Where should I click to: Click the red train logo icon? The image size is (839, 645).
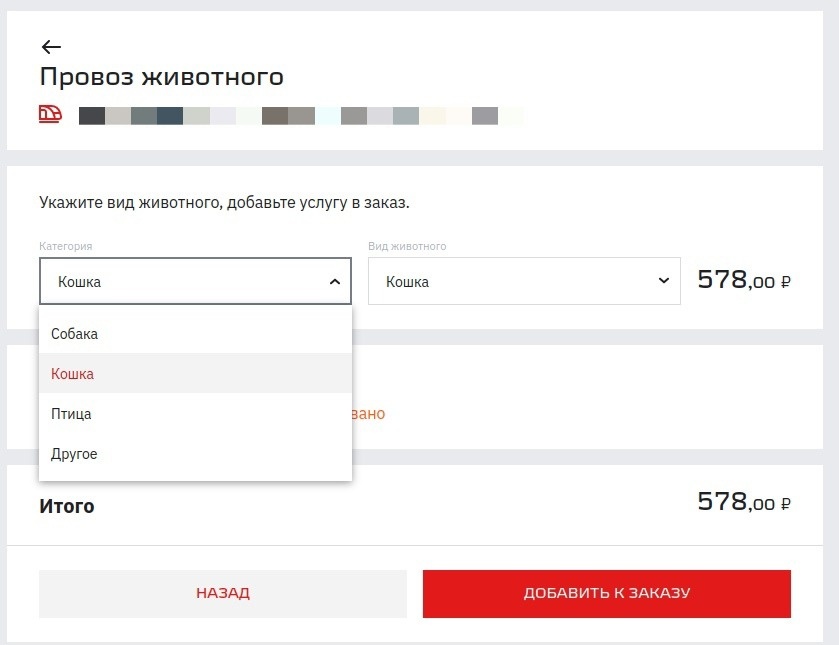[x=51, y=114]
